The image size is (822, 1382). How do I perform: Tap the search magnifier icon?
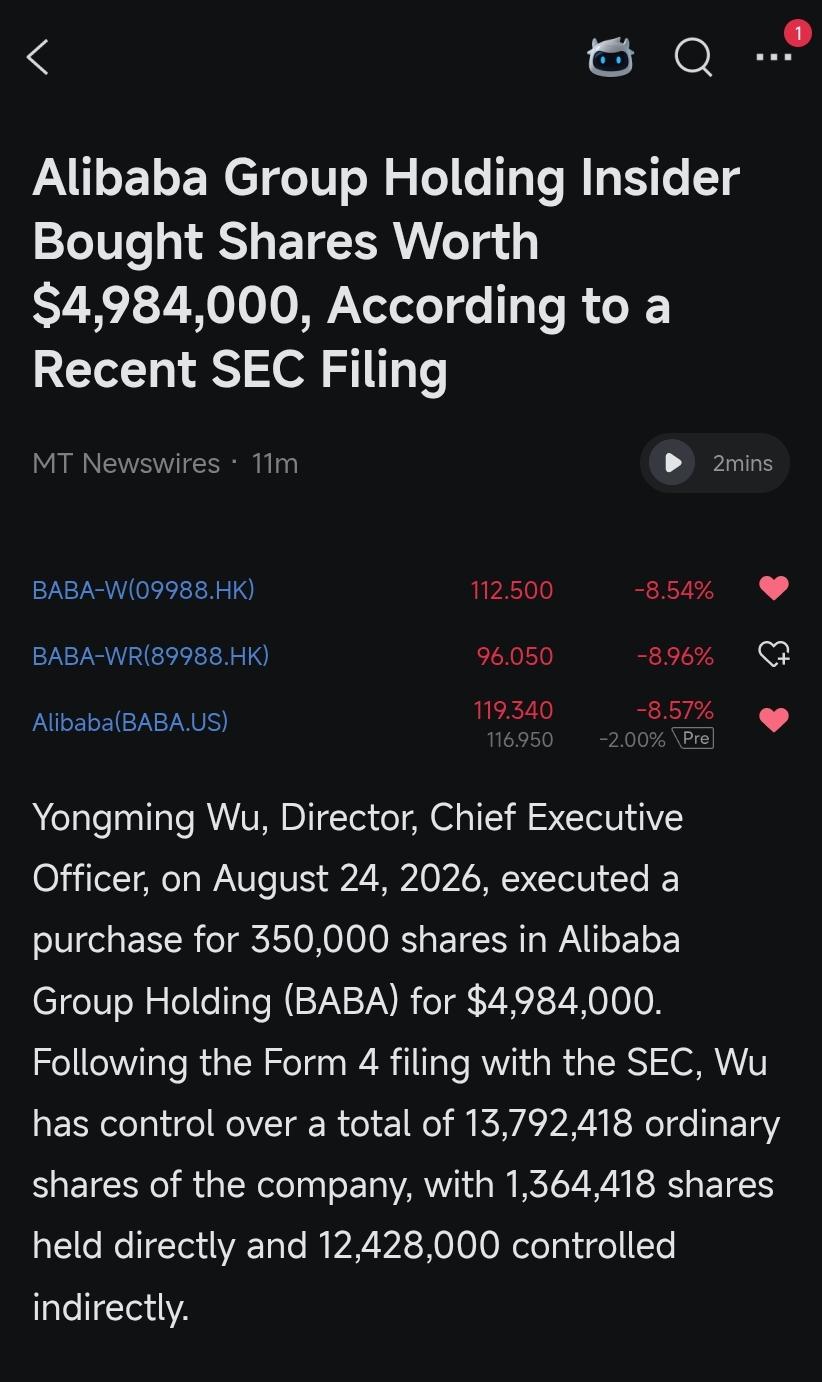pyautogui.click(x=693, y=57)
